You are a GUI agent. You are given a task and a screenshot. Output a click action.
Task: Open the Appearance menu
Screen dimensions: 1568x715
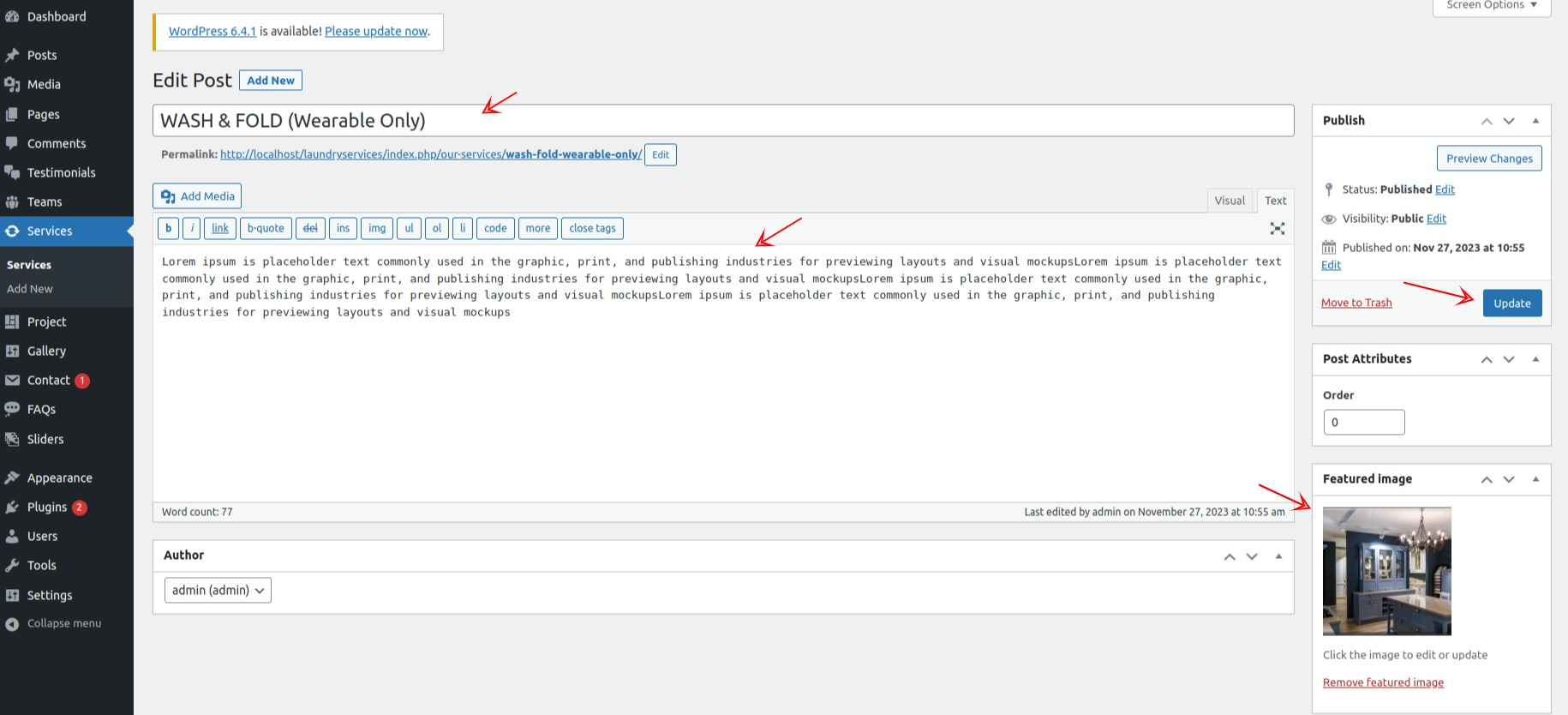coord(59,478)
